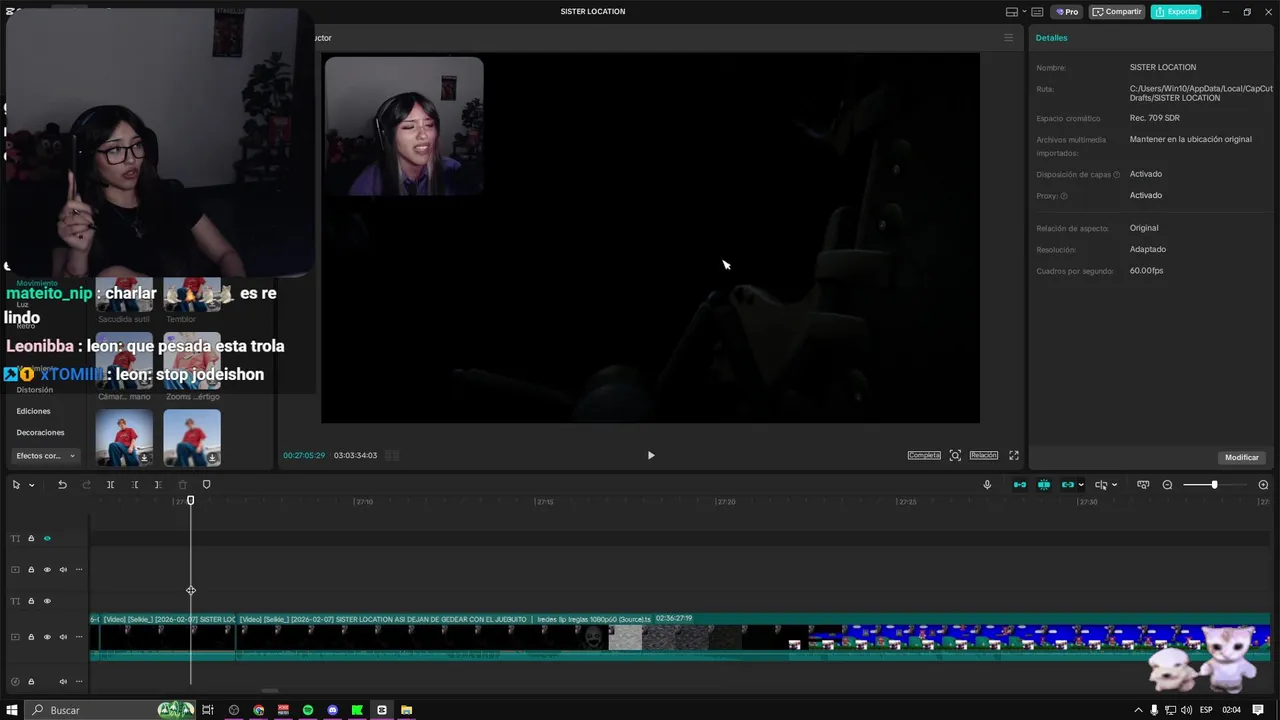Delete the selected timeline clip

pyautogui.click(x=182, y=485)
